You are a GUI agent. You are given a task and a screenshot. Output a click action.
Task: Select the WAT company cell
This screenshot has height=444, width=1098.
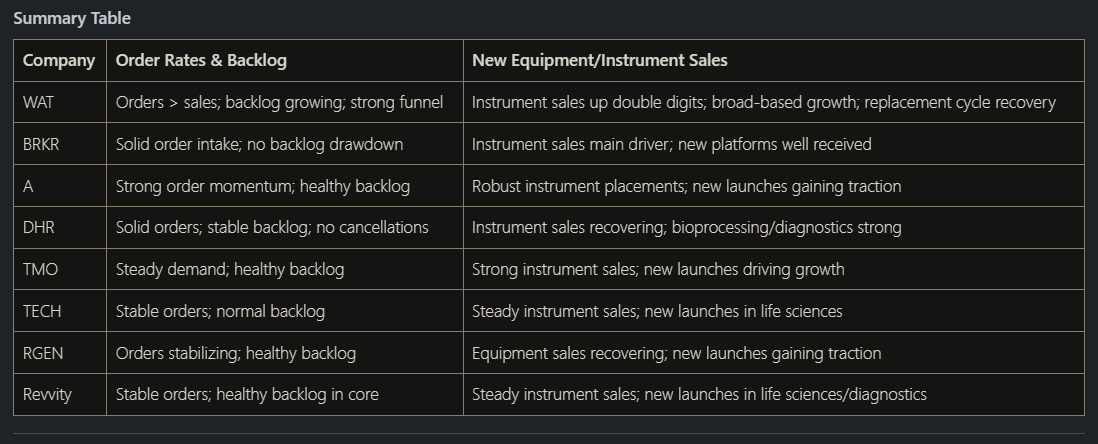[x=60, y=102]
